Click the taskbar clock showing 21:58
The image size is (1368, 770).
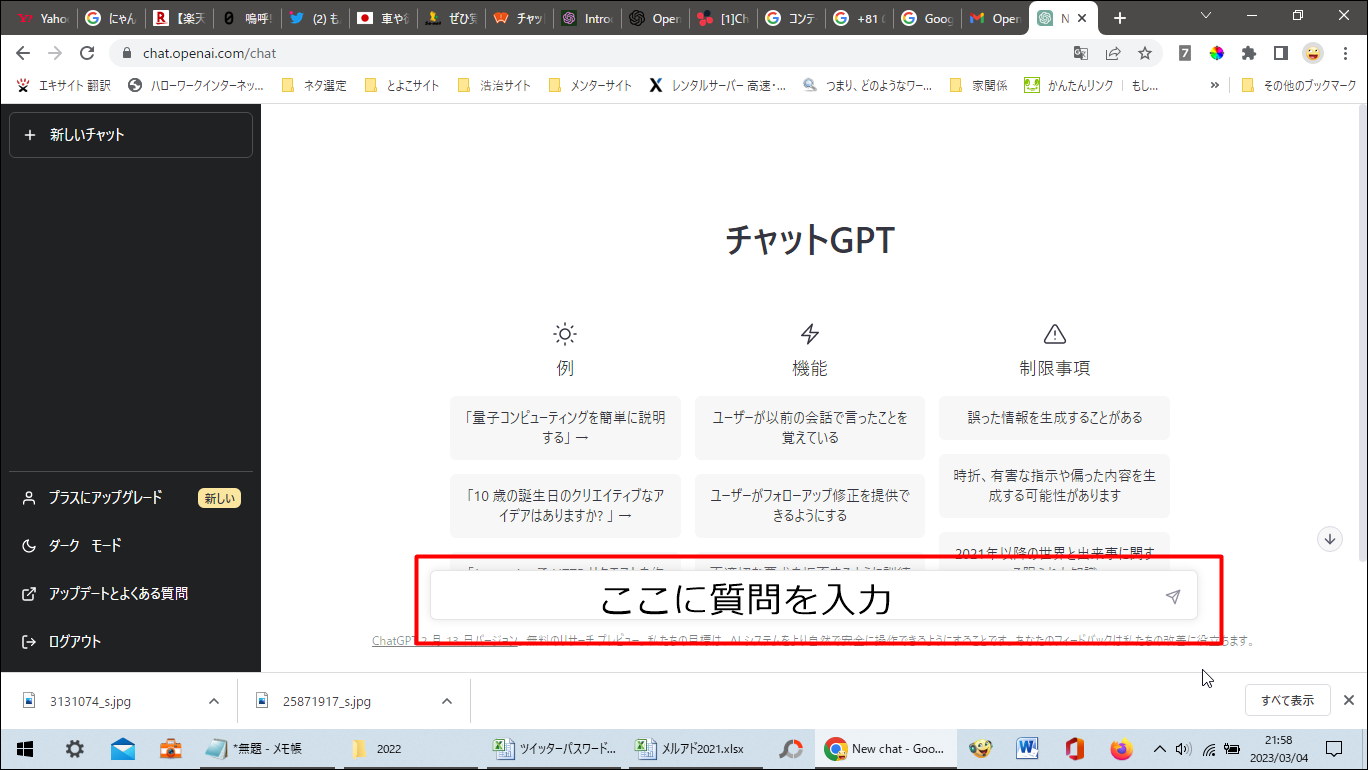point(1278,748)
